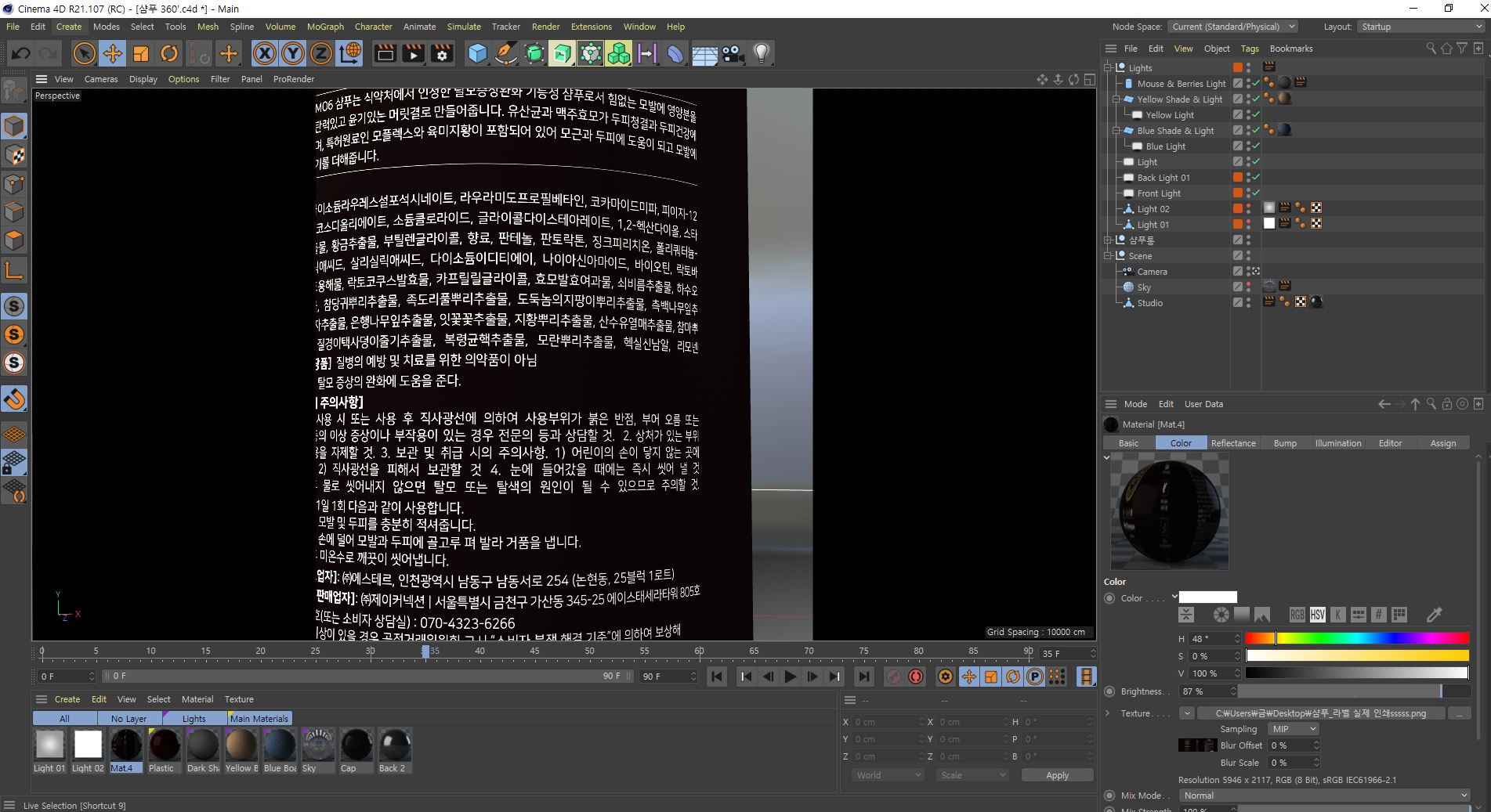Viewport: 1491px width, 812px height.
Task: Toggle Z axis lock
Action: (x=321, y=53)
